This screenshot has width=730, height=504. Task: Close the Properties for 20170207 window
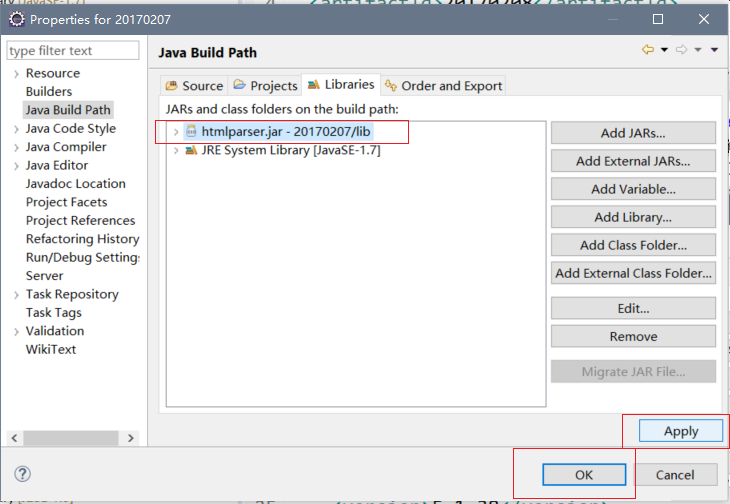coord(704,19)
